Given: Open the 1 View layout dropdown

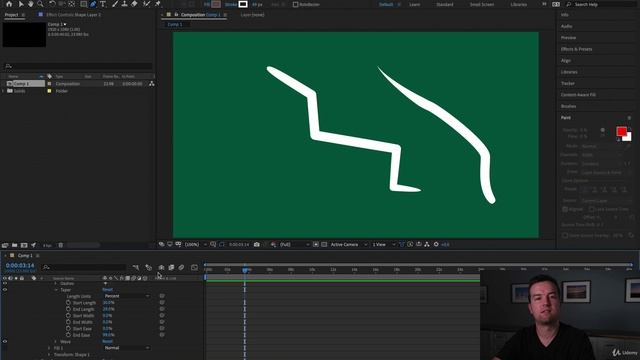Looking at the screenshot, I should coord(383,244).
